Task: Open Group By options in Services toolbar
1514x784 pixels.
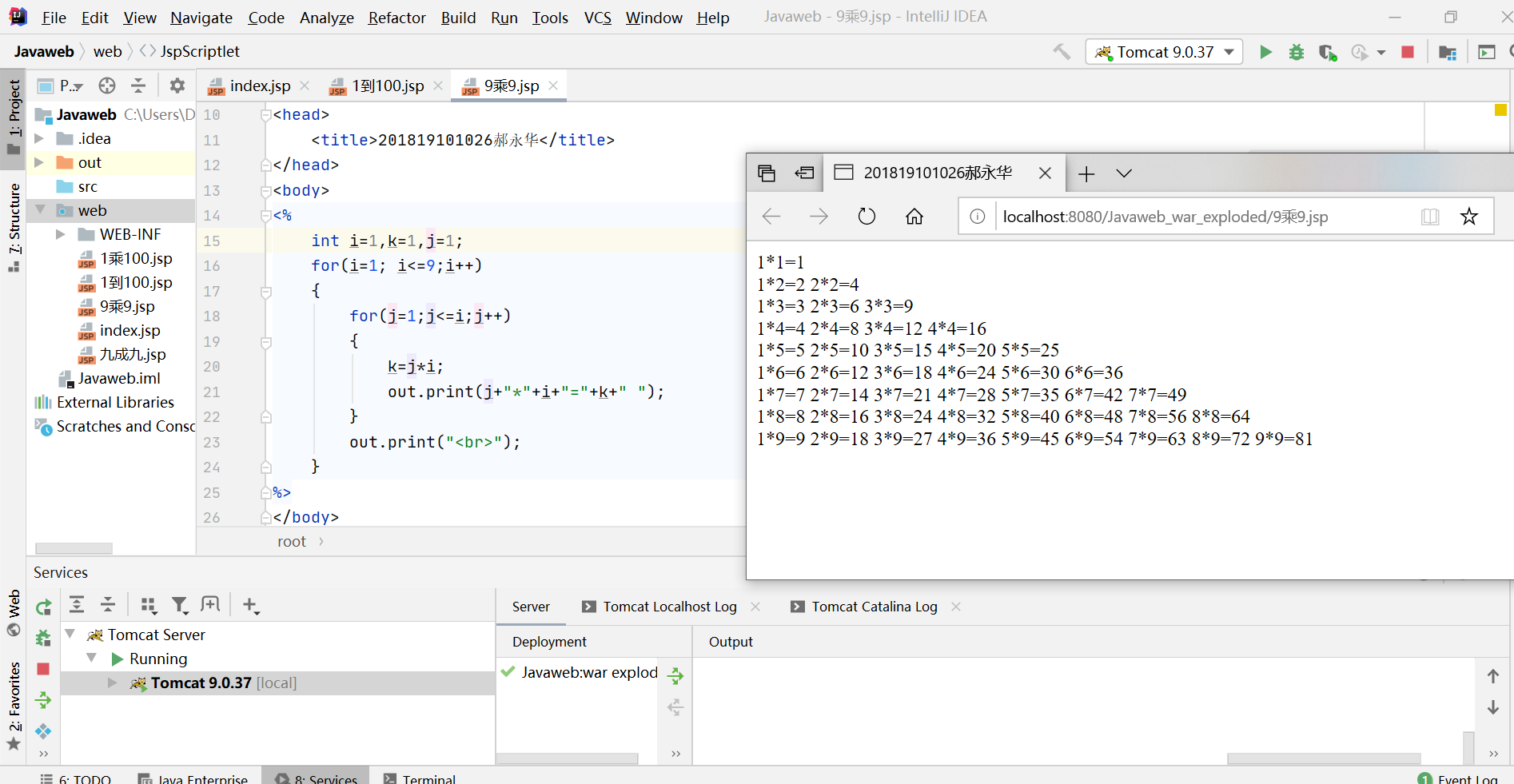Action: (x=148, y=605)
